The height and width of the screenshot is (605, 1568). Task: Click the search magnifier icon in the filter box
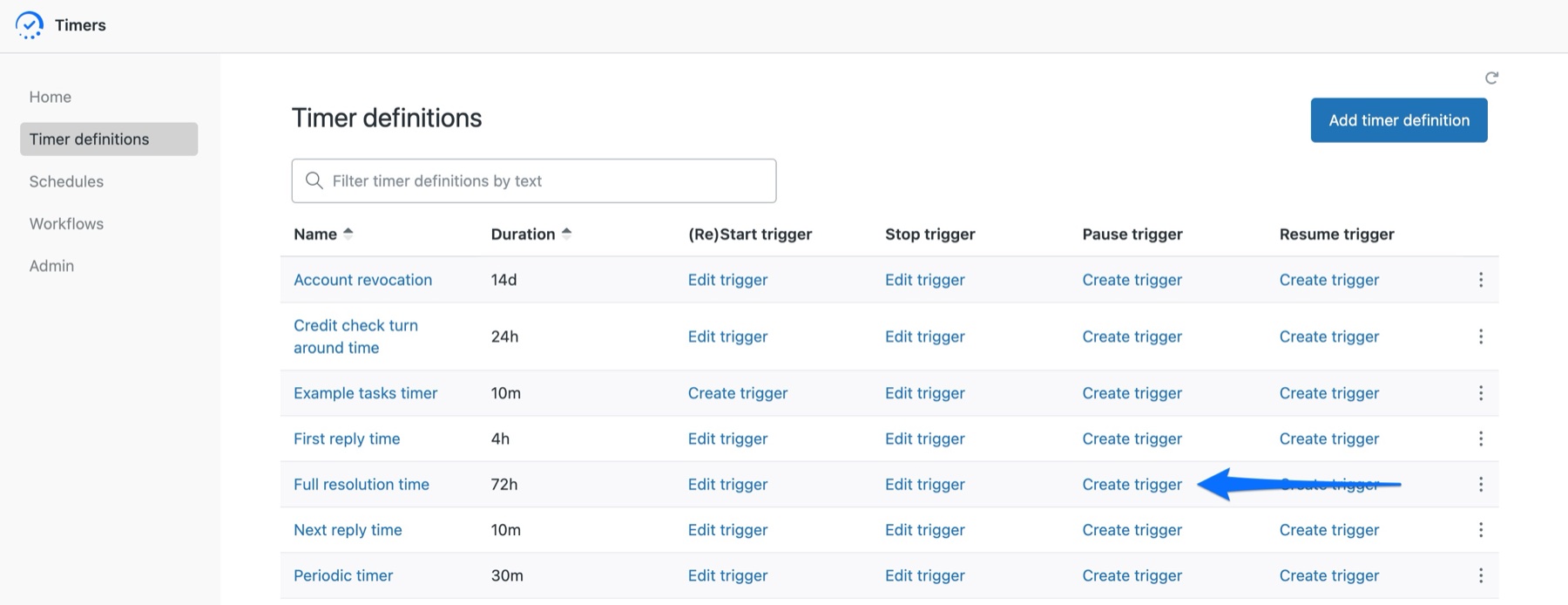coord(314,180)
